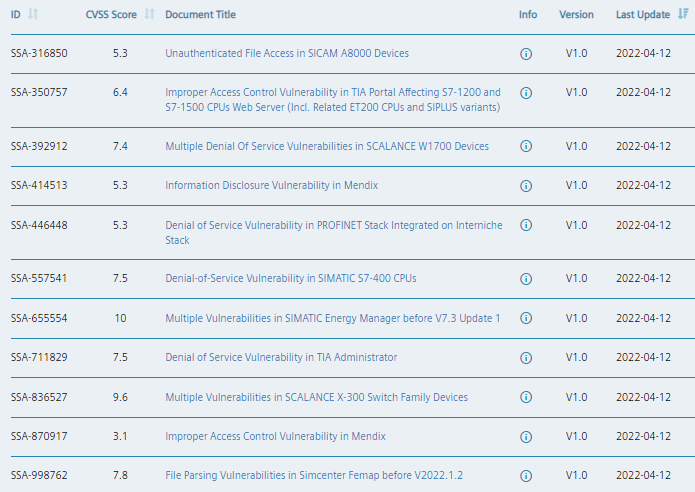Open SIMATIC S7-400 CPUs Denial-of-Service advisory
Screen dimensions: 695x492
coord(291,278)
